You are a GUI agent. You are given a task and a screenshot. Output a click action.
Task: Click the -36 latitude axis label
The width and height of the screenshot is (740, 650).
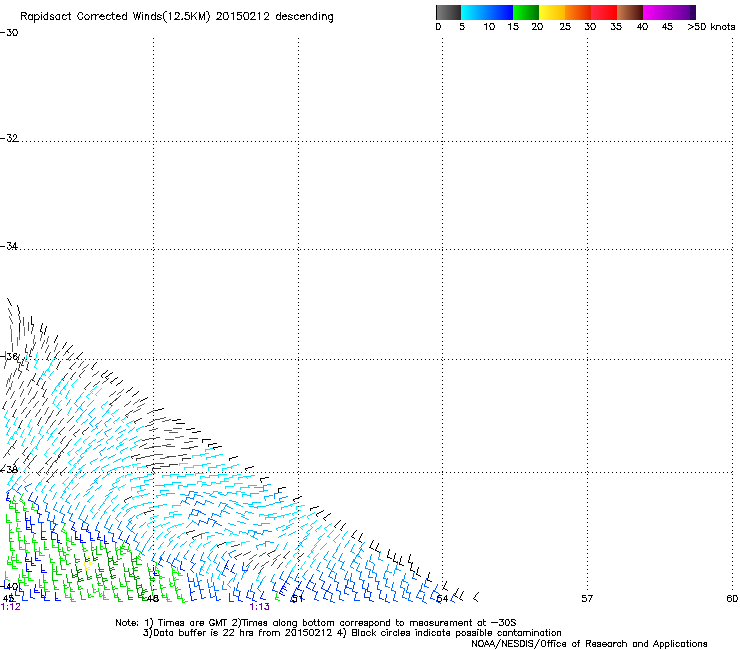click(9, 356)
